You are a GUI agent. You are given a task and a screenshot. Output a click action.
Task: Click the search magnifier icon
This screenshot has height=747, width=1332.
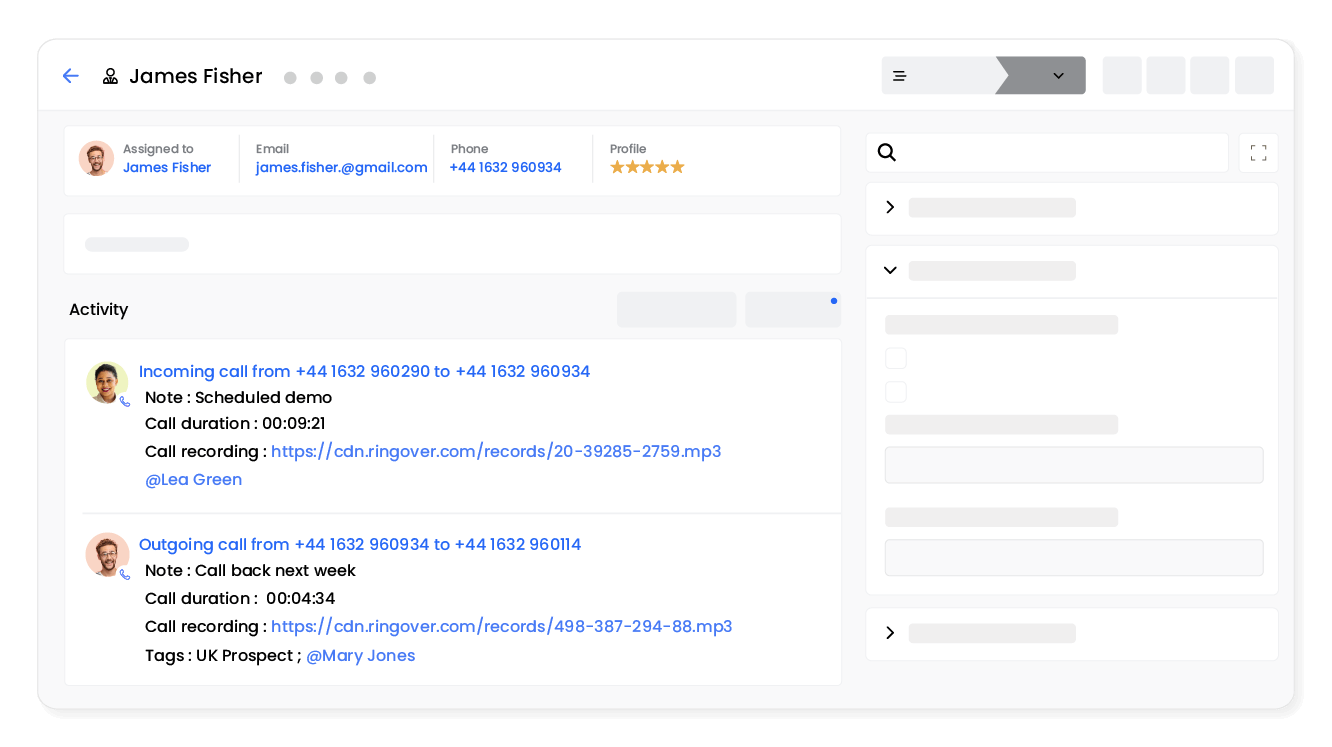pyautogui.click(x=886, y=153)
